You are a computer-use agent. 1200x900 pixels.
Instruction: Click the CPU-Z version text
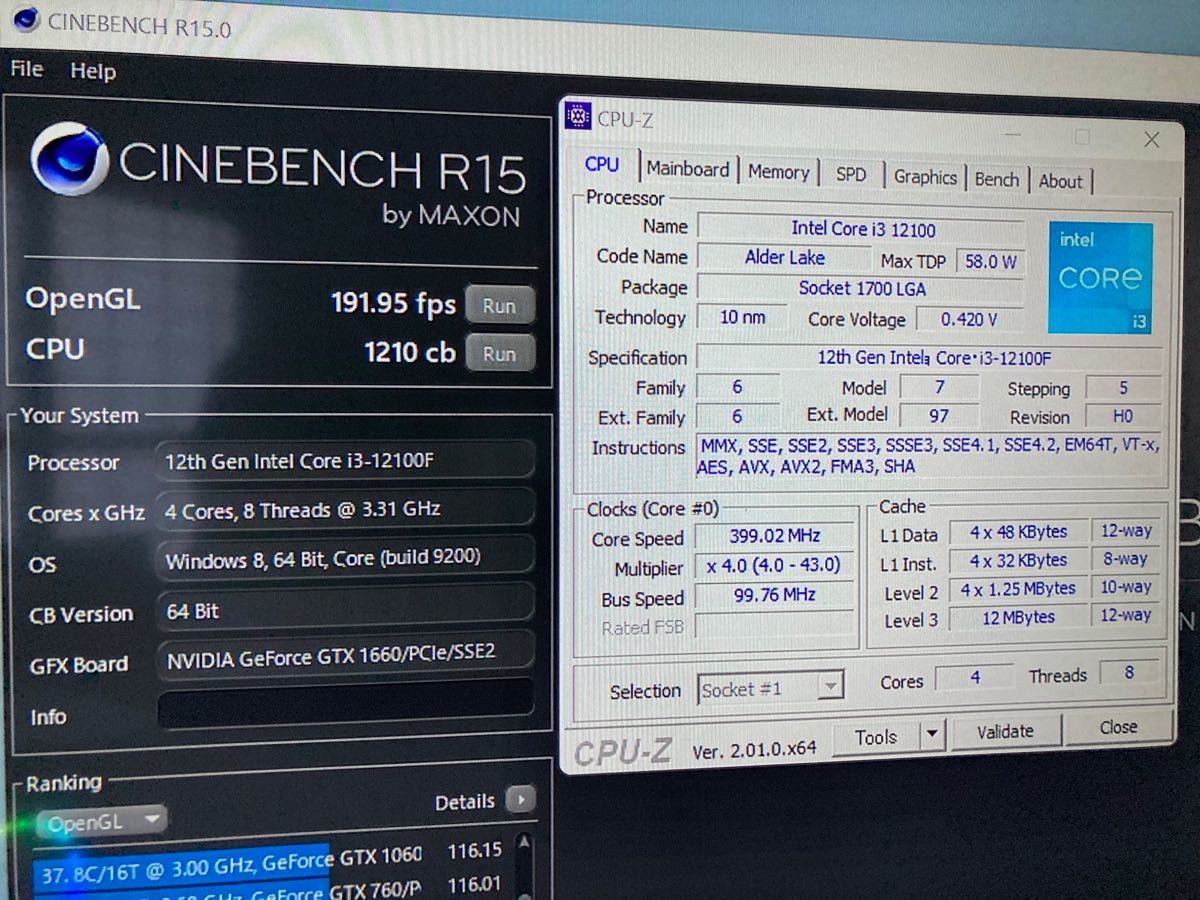(x=754, y=750)
